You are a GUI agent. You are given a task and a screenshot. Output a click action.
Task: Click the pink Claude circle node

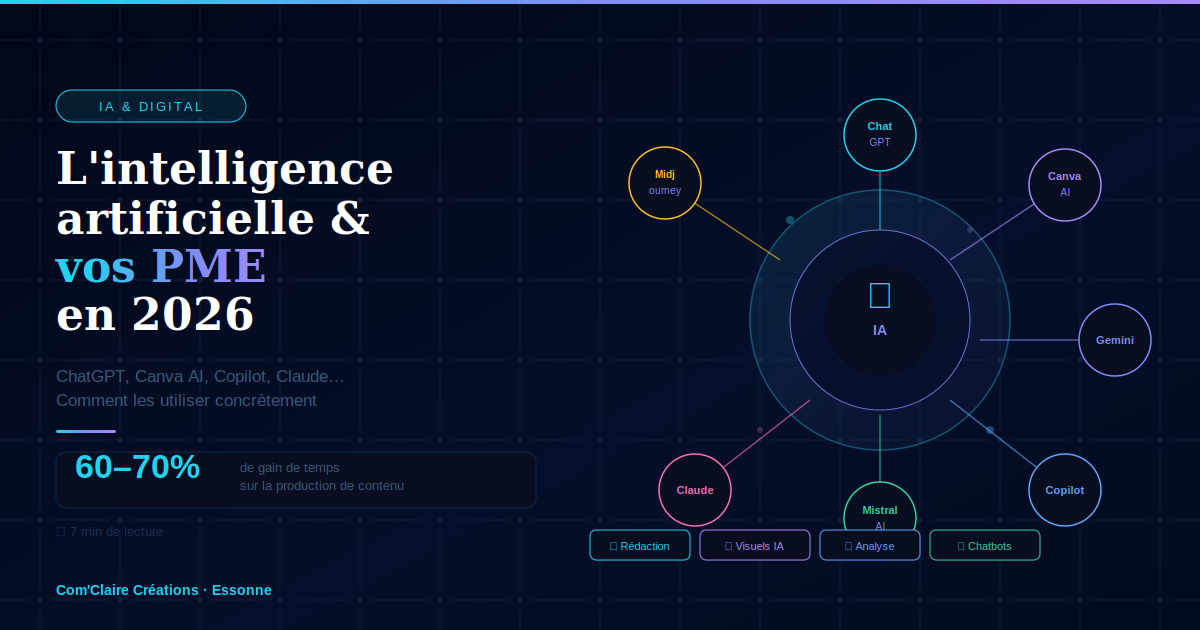695,490
